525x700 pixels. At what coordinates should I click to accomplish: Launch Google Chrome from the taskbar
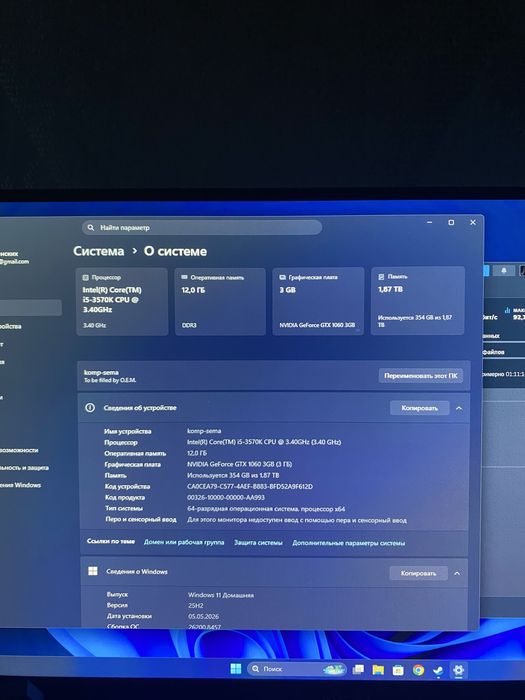coord(418,670)
